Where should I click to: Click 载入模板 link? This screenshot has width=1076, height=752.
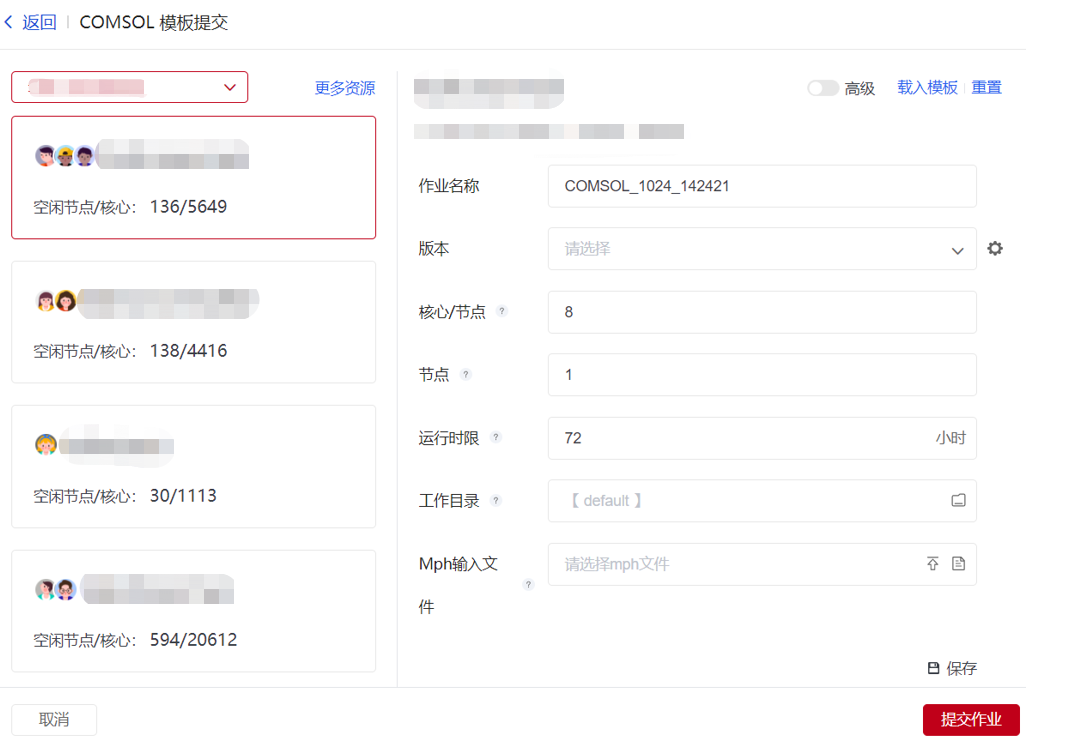coord(927,87)
